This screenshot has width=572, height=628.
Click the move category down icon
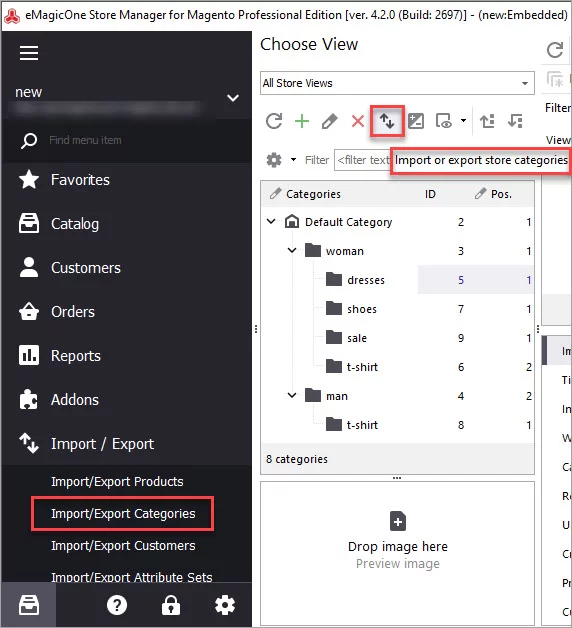click(515, 121)
